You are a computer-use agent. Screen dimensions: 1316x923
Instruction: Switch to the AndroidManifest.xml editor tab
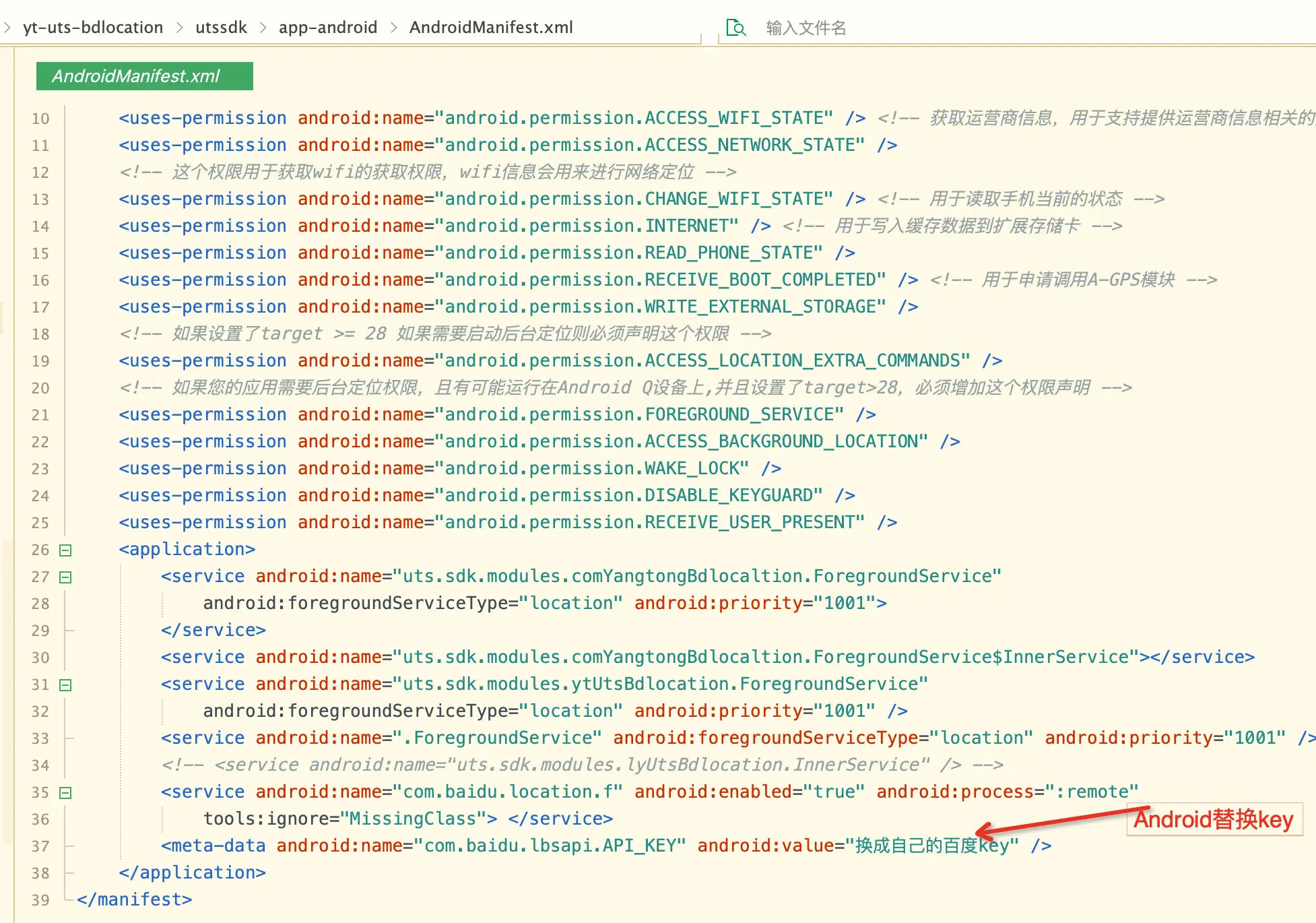pos(144,76)
